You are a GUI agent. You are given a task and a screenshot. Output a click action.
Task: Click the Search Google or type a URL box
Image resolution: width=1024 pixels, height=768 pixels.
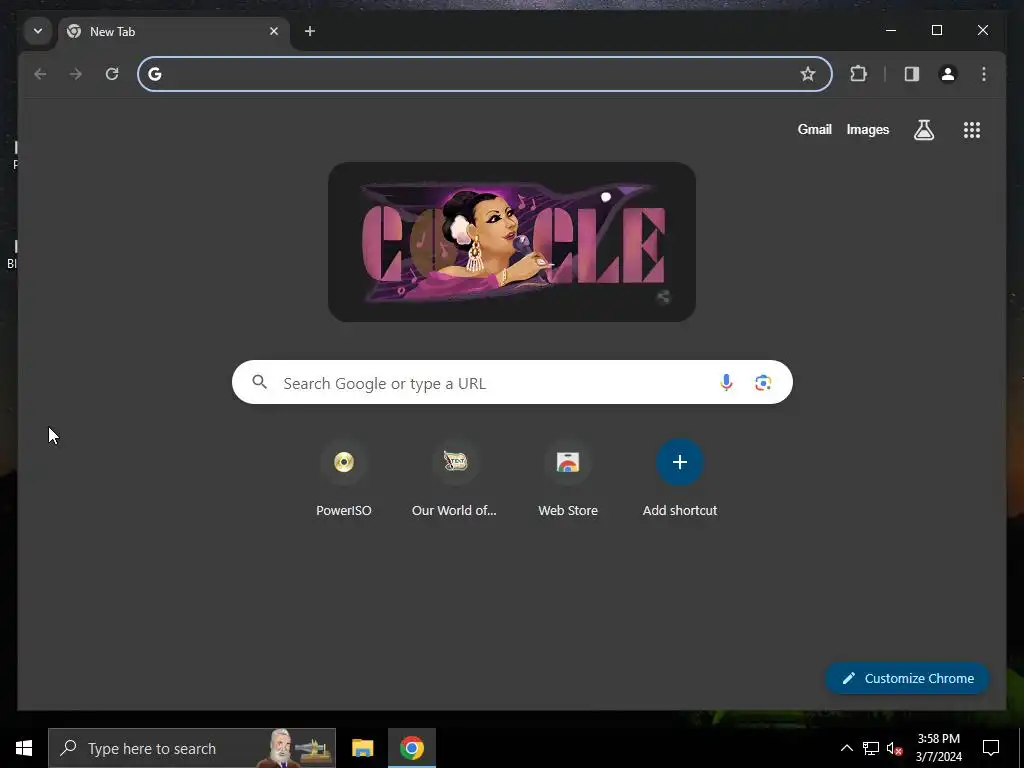pyautogui.click(x=512, y=383)
